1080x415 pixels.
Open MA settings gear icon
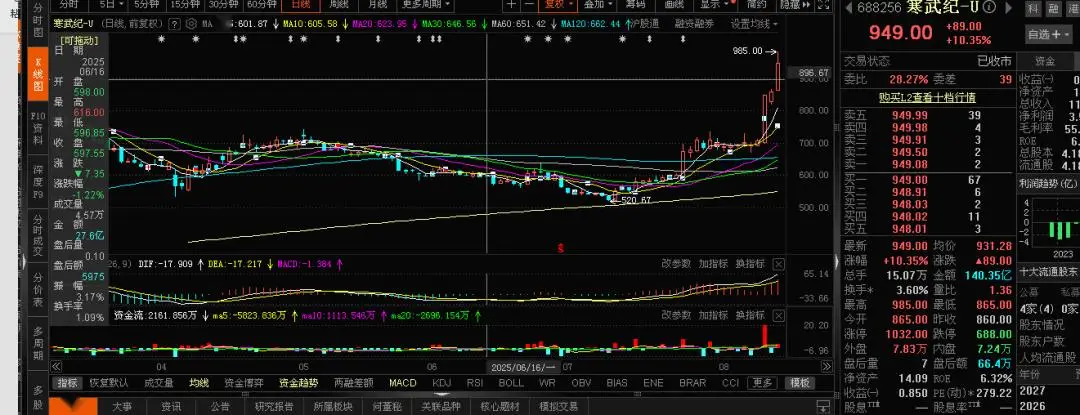click(x=191, y=23)
